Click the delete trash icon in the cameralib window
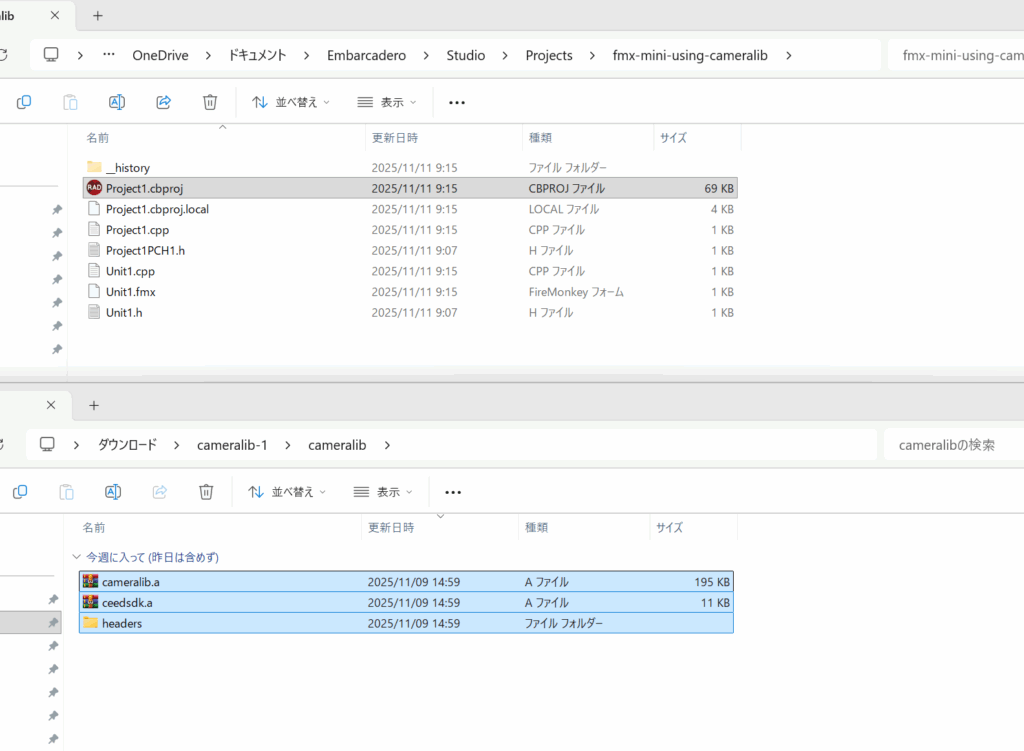The width and height of the screenshot is (1024, 751). (x=206, y=492)
